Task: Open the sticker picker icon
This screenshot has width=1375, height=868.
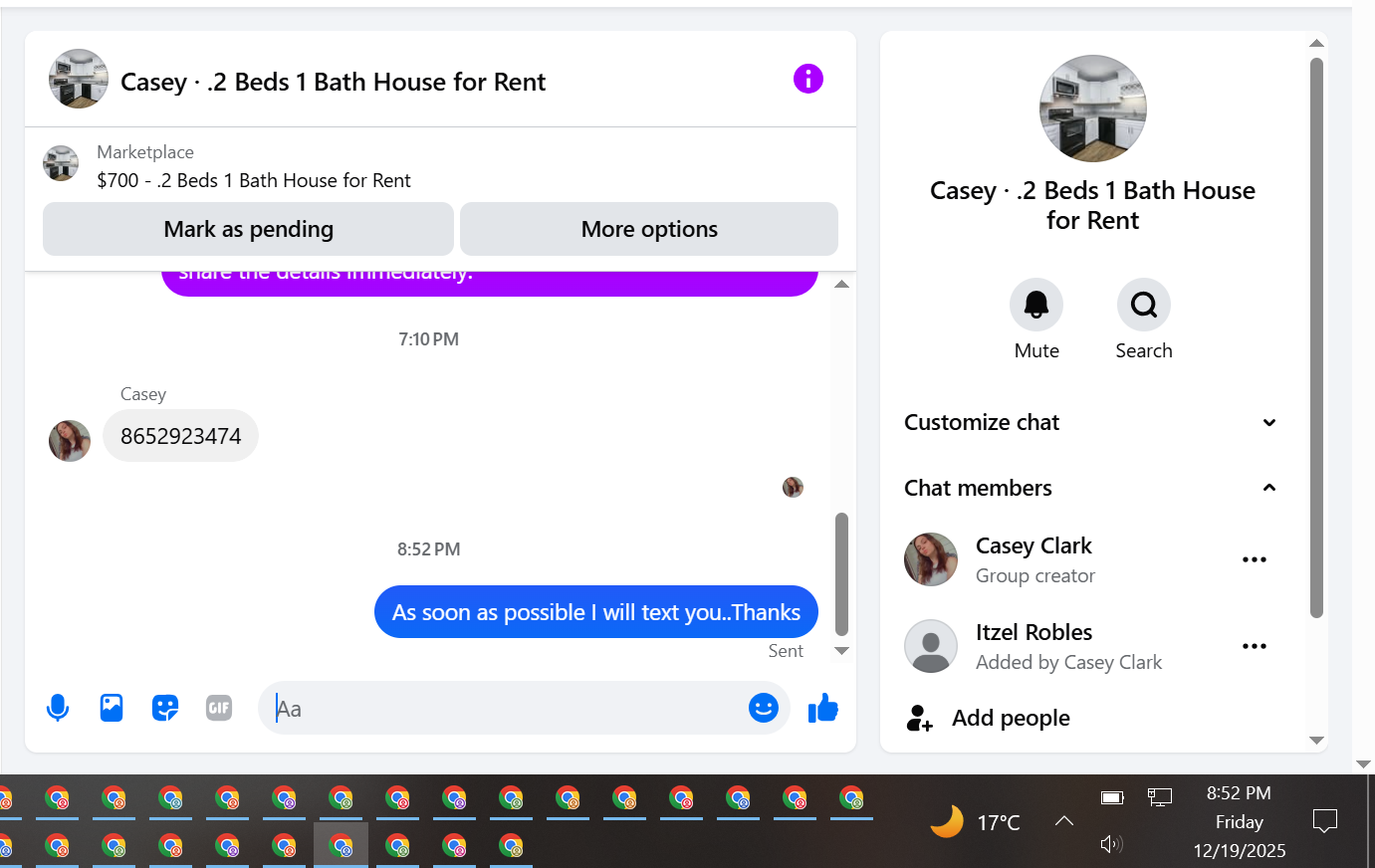Action: tap(165, 708)
